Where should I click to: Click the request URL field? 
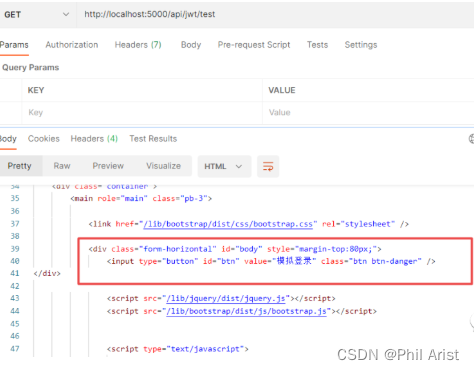coord(275,15)
